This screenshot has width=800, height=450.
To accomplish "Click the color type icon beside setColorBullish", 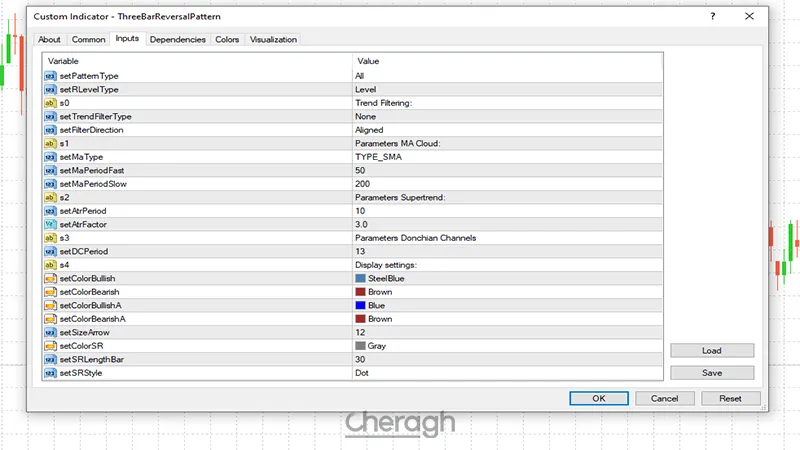I will pyautogui.click(x=50, y=278).
